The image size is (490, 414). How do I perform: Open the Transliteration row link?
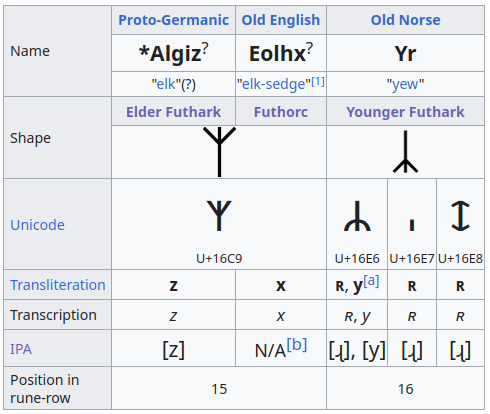58,285
